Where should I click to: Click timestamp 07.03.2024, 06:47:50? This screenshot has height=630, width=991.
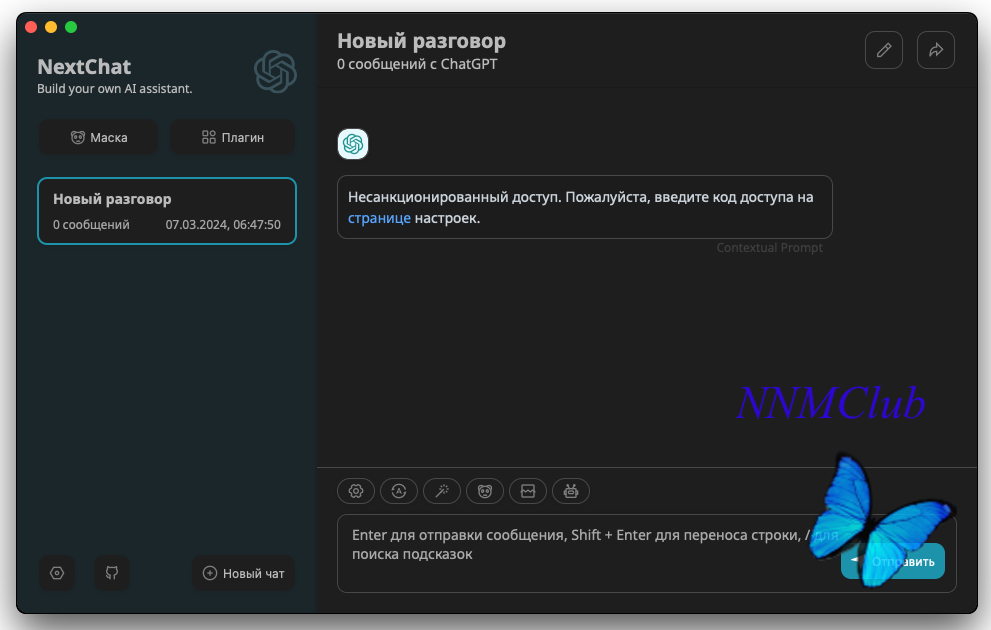(223, 224)
